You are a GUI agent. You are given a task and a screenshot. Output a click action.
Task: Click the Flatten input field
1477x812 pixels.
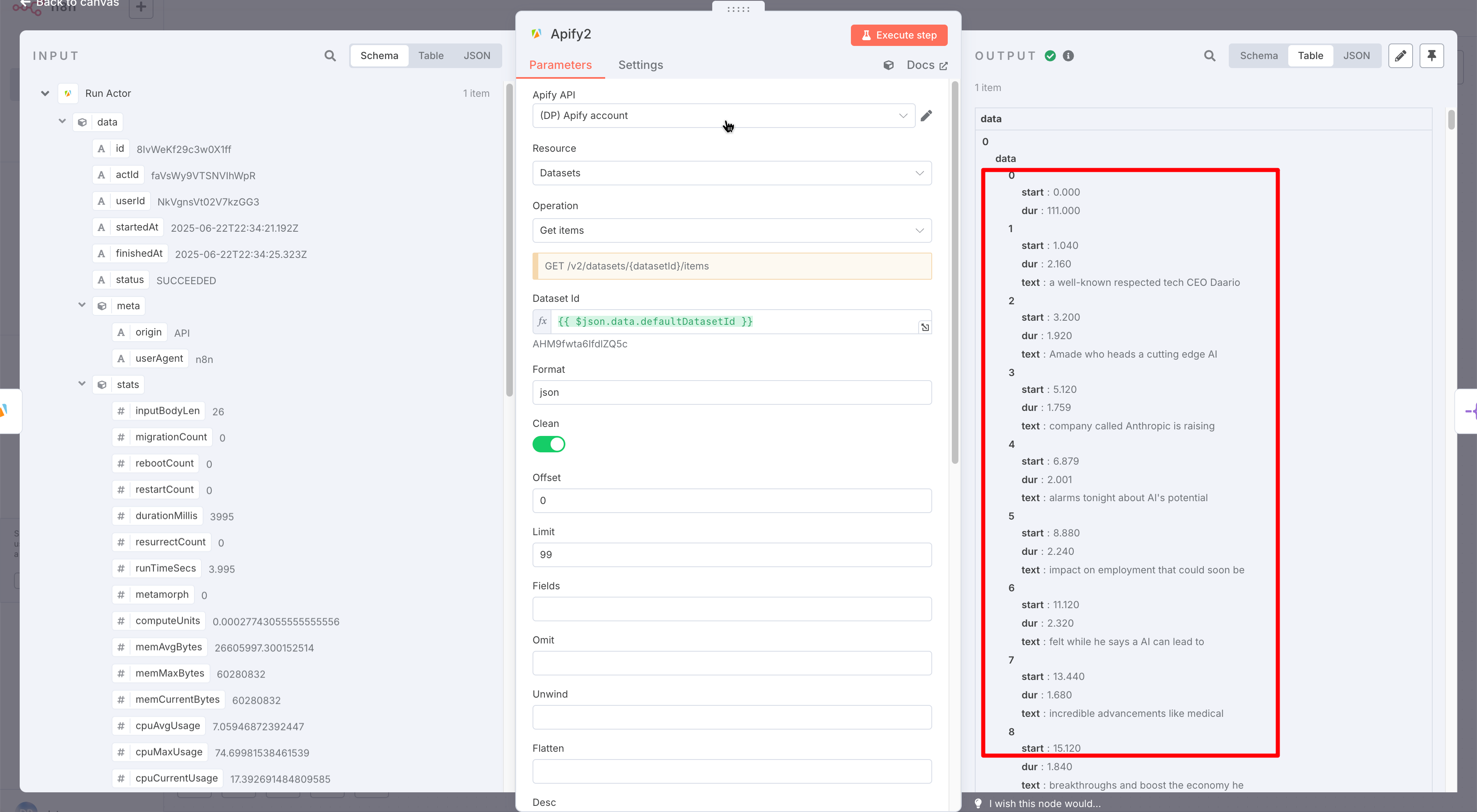(x=732, y=771)
